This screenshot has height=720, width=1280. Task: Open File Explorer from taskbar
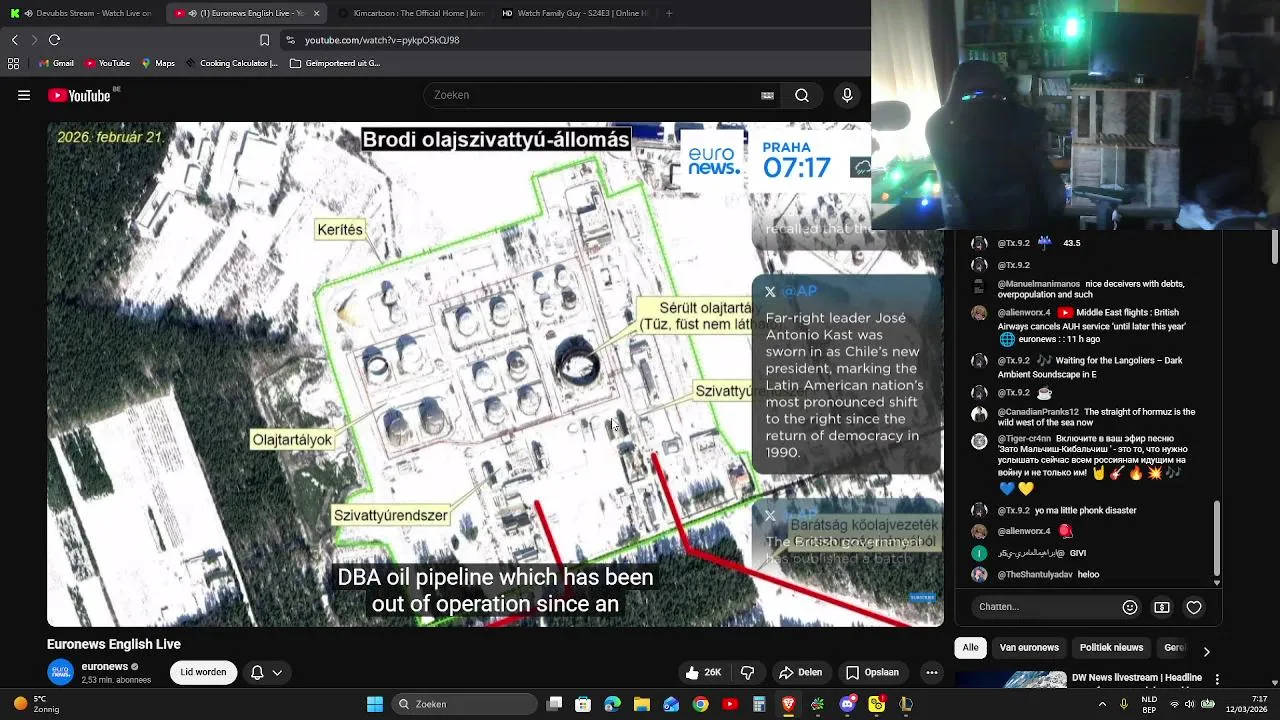pyautogui.click(x=642, y=704)
